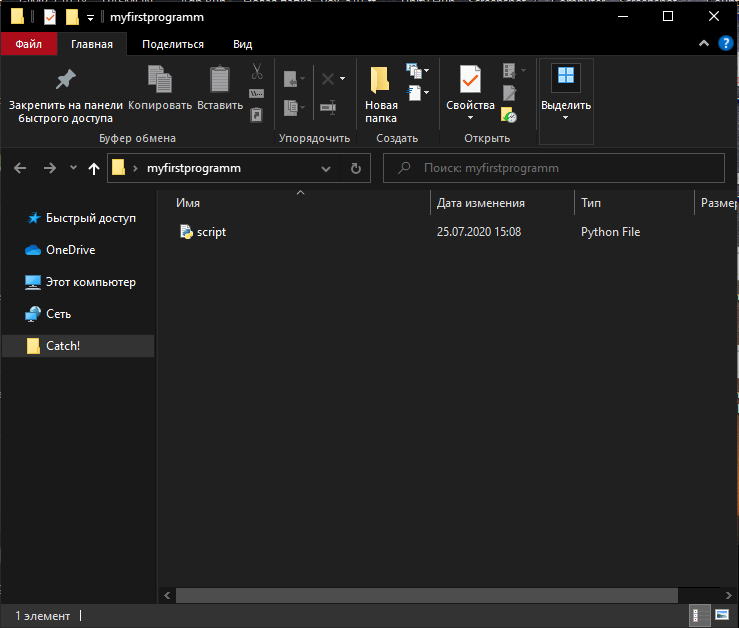Viewport: 739px width, 628px height.
Task: Select the script Python file
Action: point(203,232)
